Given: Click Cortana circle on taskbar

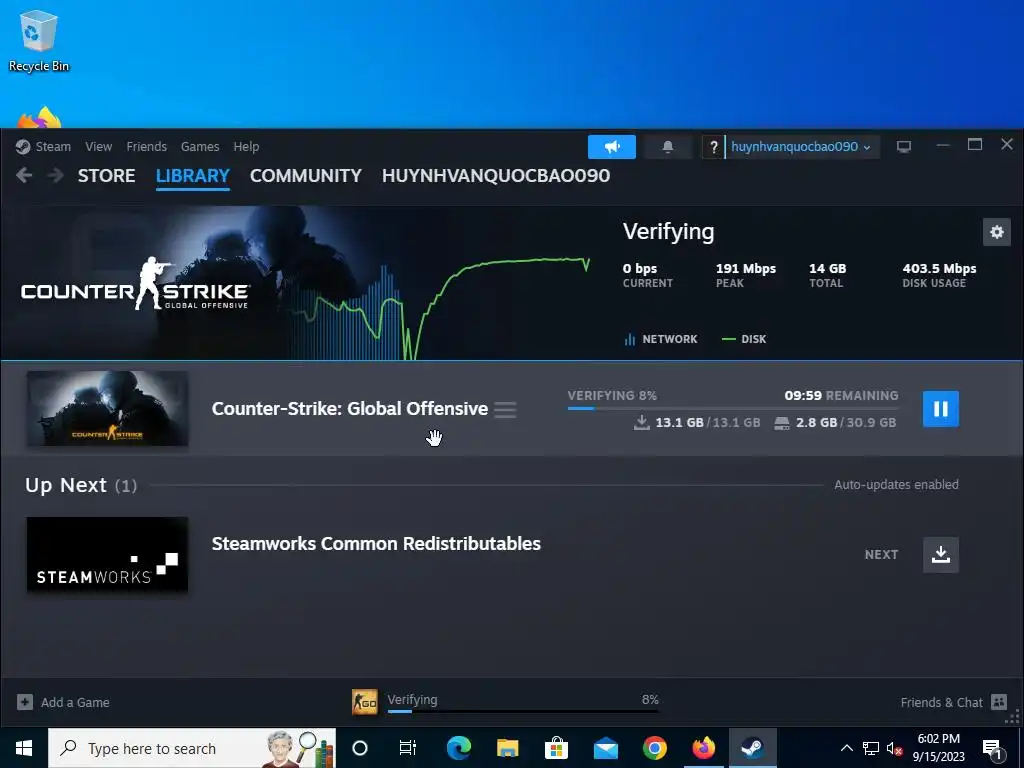Looking at the screenshot, I should point(360,748).
